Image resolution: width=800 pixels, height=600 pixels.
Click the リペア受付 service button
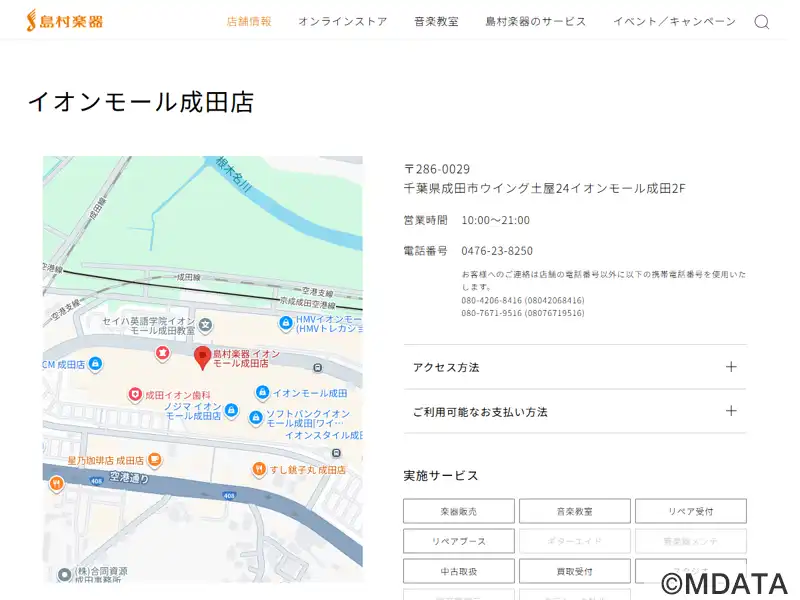(690, 511)
